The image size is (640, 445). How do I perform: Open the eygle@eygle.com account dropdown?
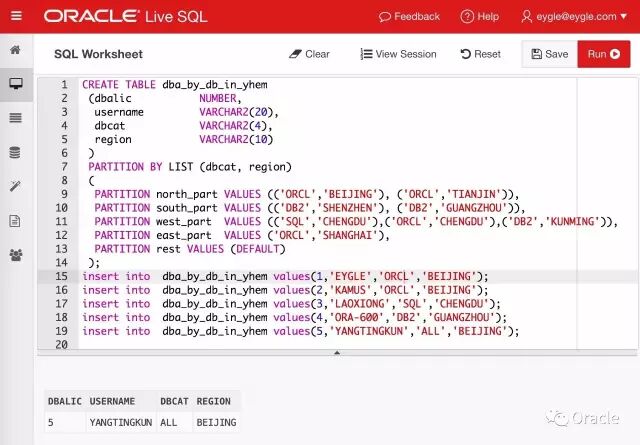(x=574, y=17)
